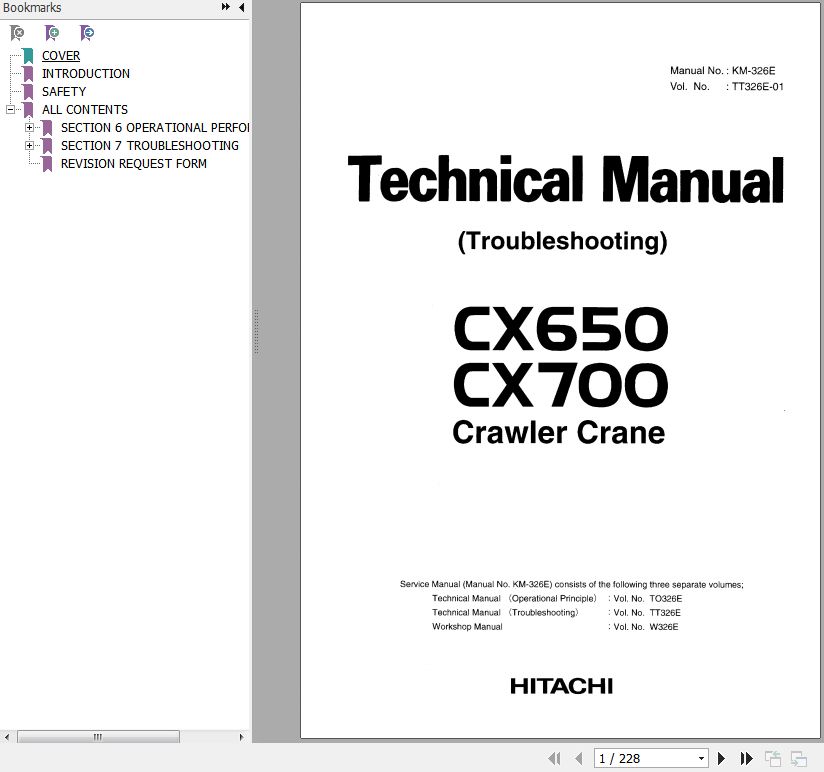Click the Vol. No. TT326E-01 text
Screen dimensions: 824x772
pos(726,86)
